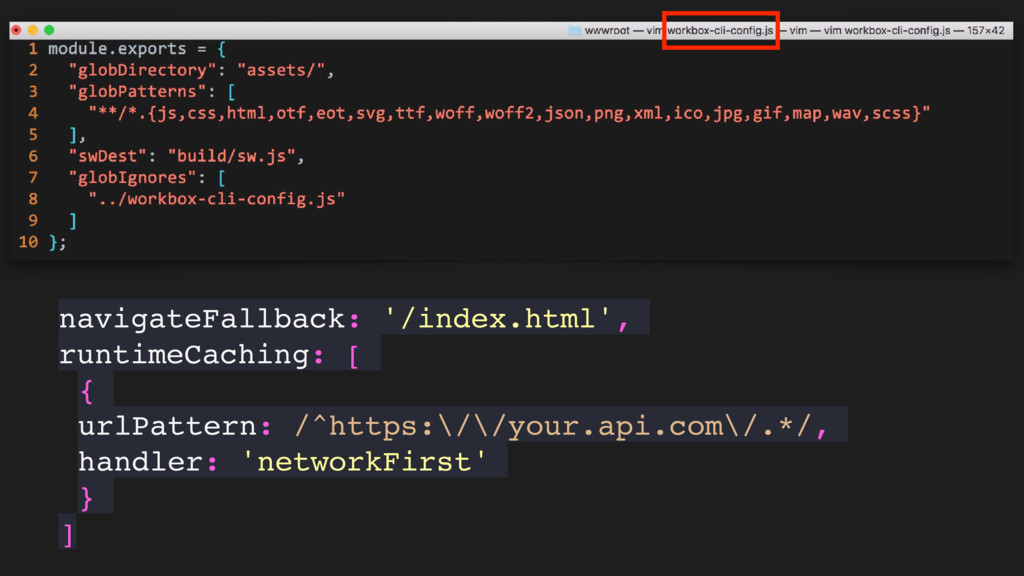Click the "build/sw.js" value
This screenshot has height=576, width=1024.
point(232,156)
